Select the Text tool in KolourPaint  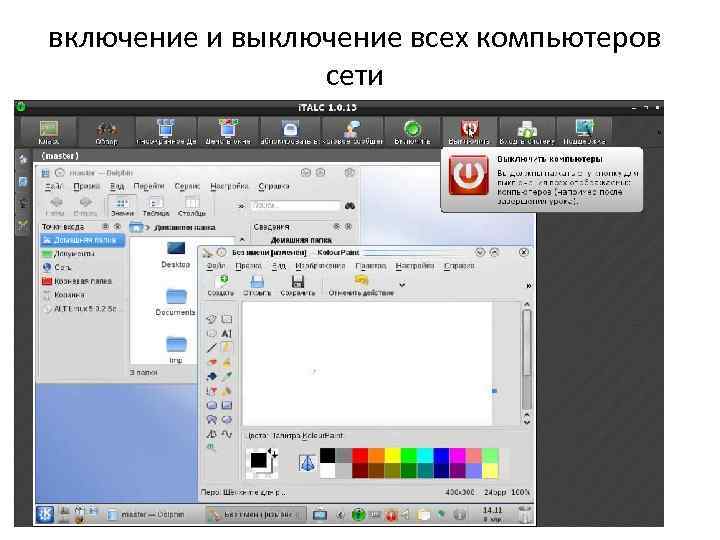(x=226, y=333)
